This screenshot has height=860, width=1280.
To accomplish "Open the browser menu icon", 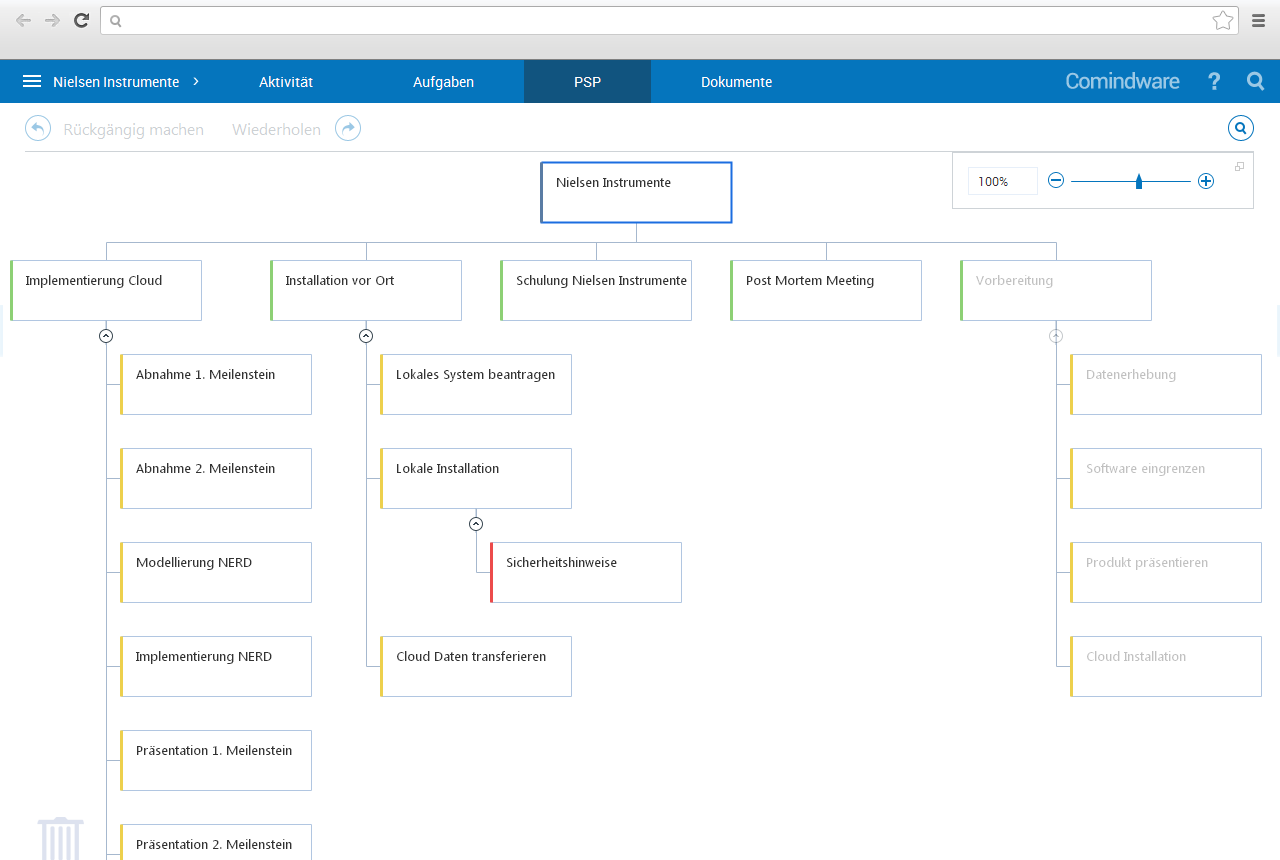I will (1259, 20).
